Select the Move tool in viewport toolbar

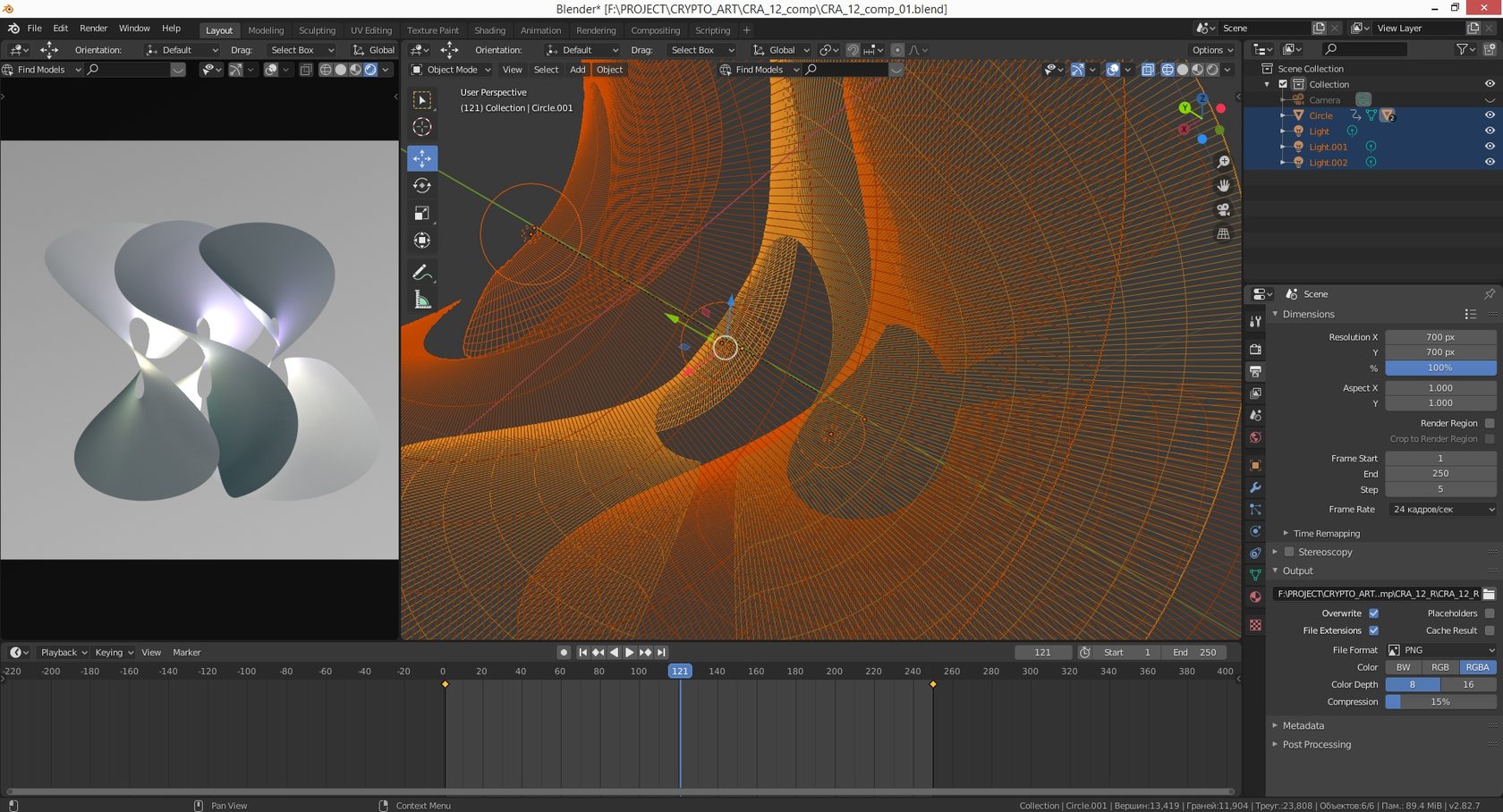tap(422, 158)
